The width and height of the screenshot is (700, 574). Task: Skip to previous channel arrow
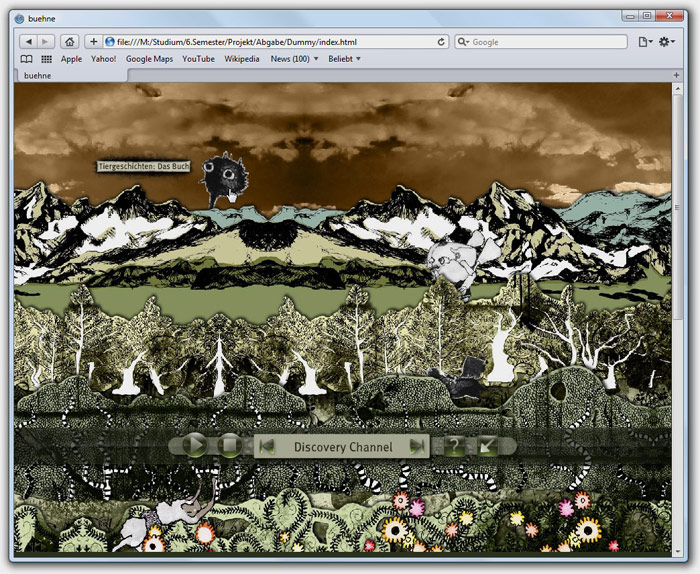click(267, 446)
